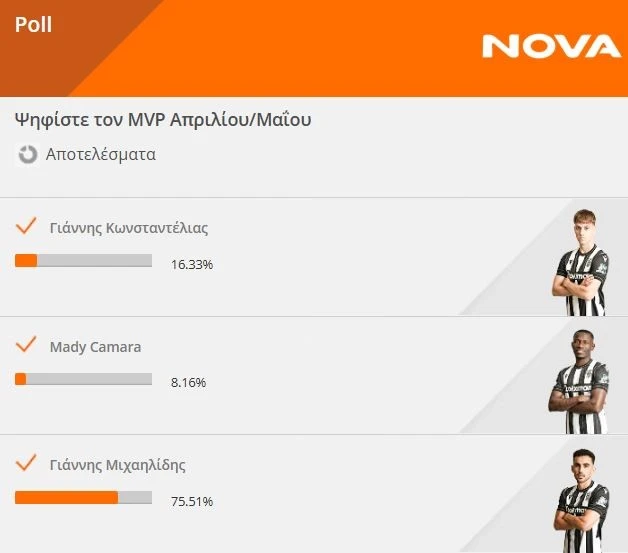Tick the checkmark beside Γιάννης Μιχαηλίδης

[26, 463]
